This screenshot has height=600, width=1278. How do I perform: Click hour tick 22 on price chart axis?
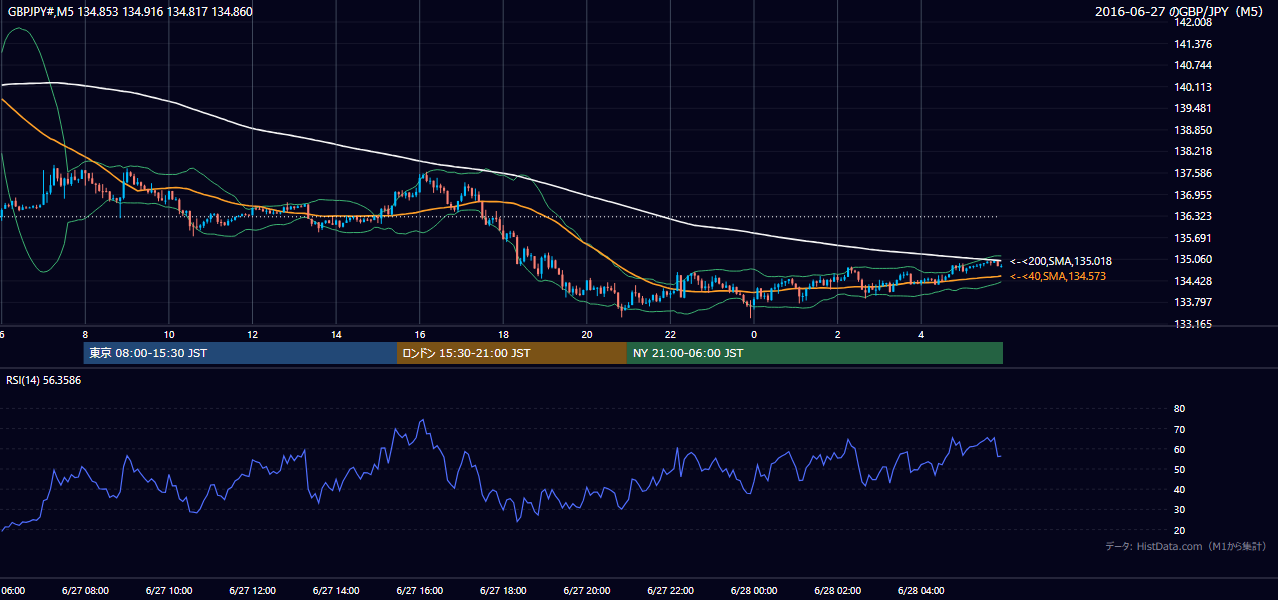click(670, 334)
